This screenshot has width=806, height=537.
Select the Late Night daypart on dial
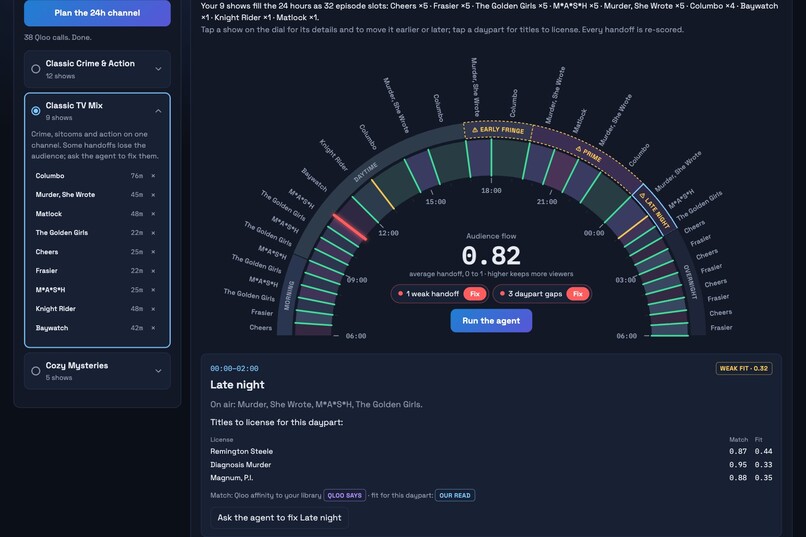point(654,210)
